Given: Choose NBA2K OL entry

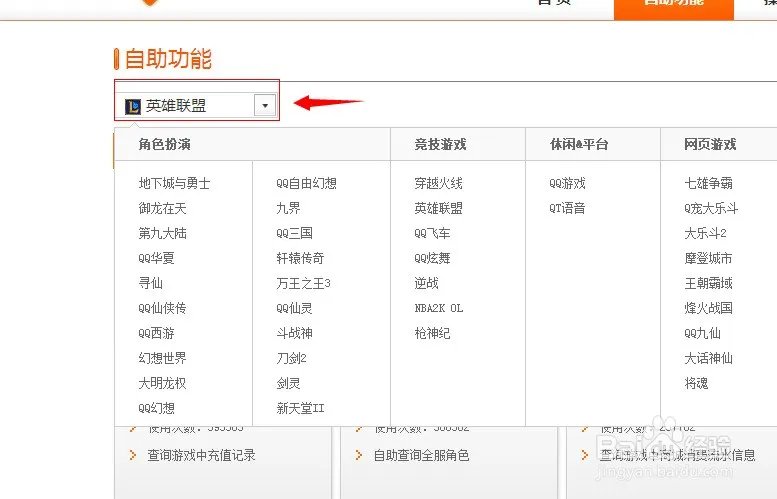Looking at the screenshot, I should [x=439, y=308].
